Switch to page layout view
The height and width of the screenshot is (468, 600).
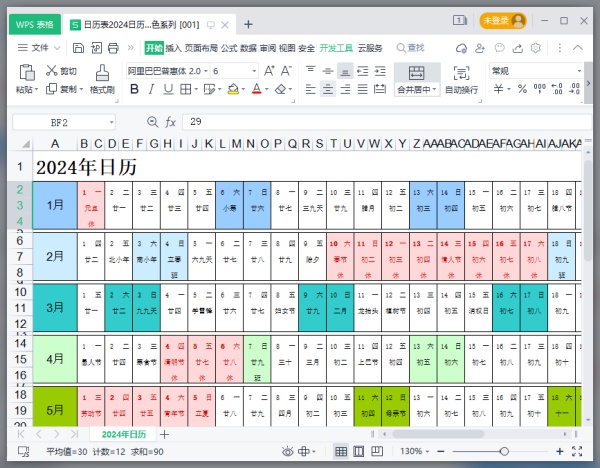click(359, 452)
